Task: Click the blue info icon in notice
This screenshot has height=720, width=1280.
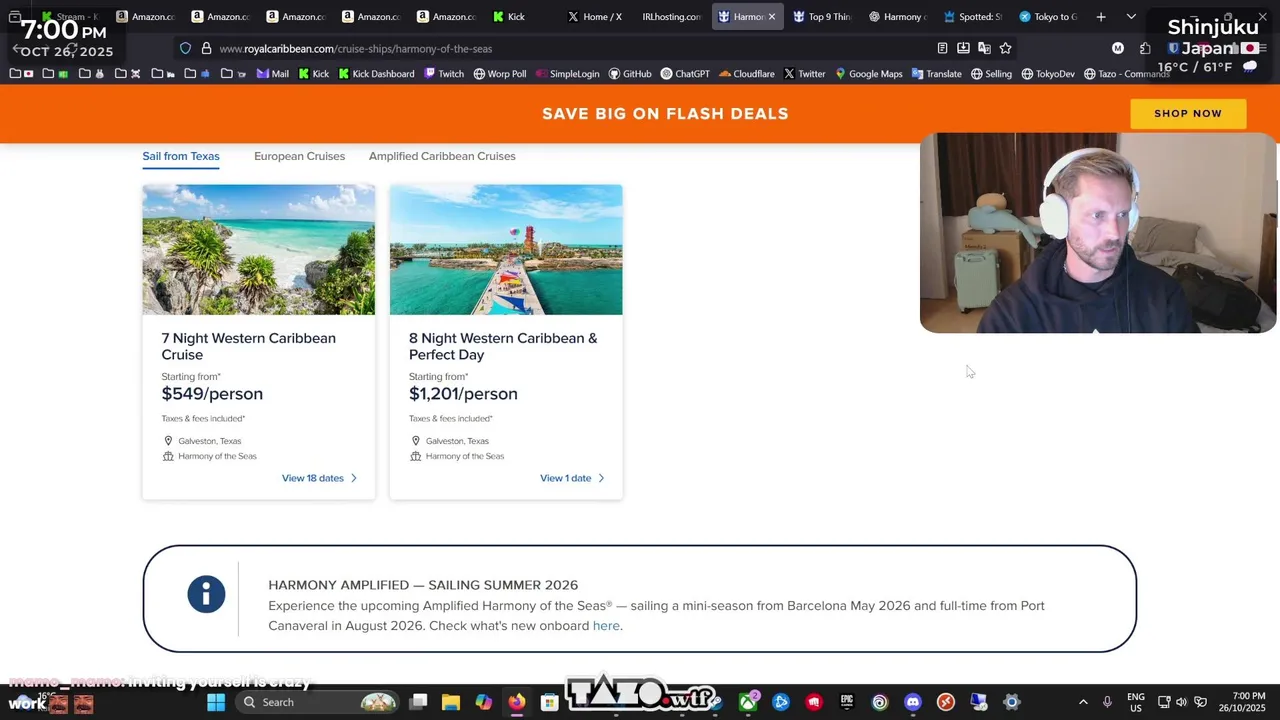Action: tap(206, 595)
